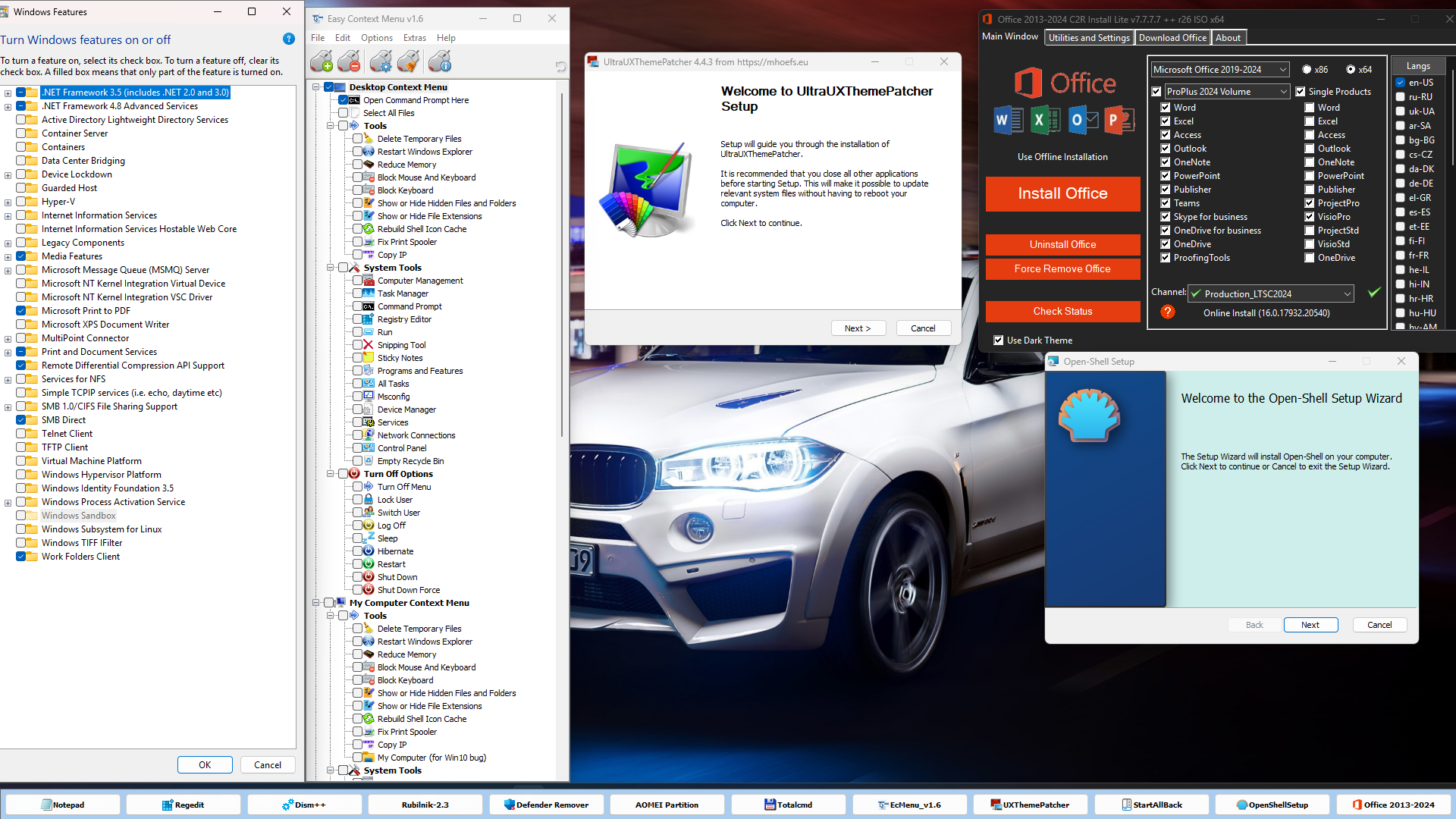Click the Open-Shell shell logo in setup wizard
Screen dimensions: 1456x819
tap(1089, 415)
